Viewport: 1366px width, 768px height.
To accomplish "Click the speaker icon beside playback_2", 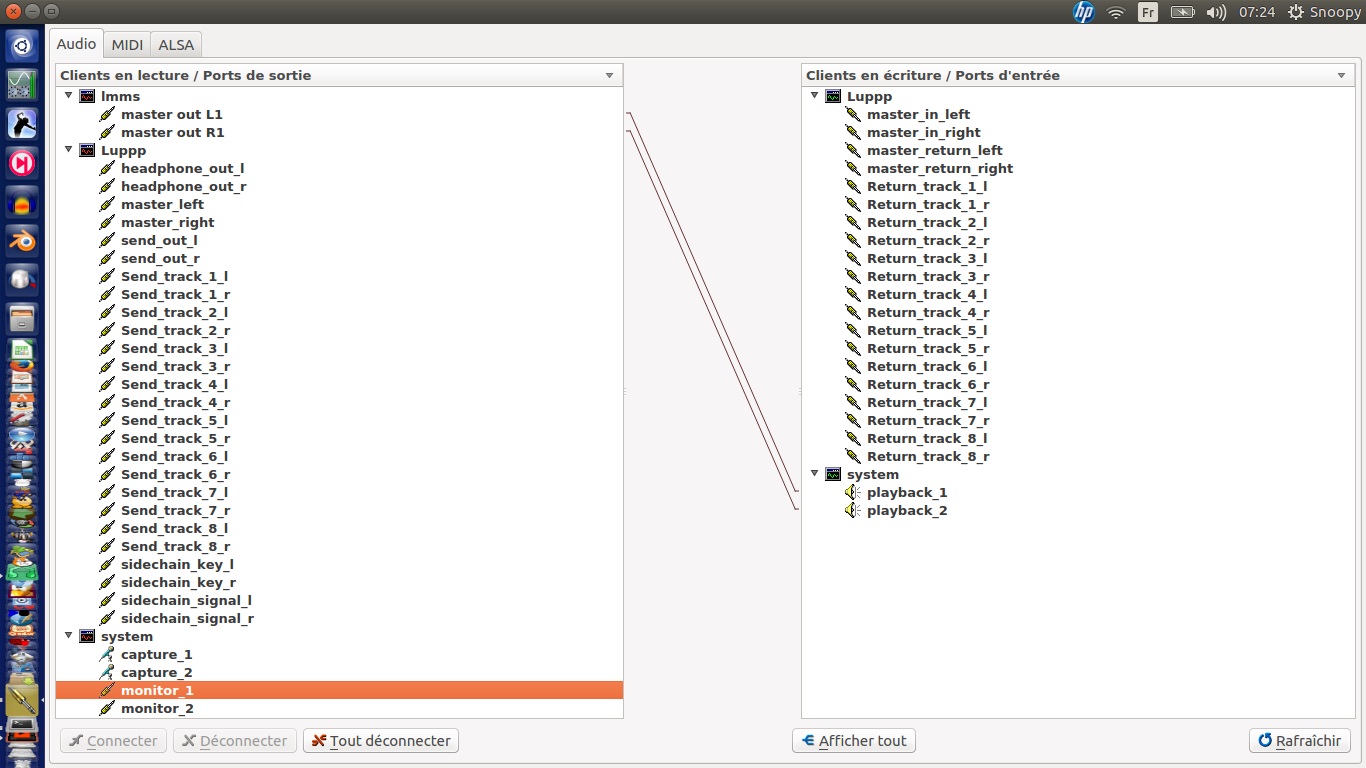I will coord(853,510).
